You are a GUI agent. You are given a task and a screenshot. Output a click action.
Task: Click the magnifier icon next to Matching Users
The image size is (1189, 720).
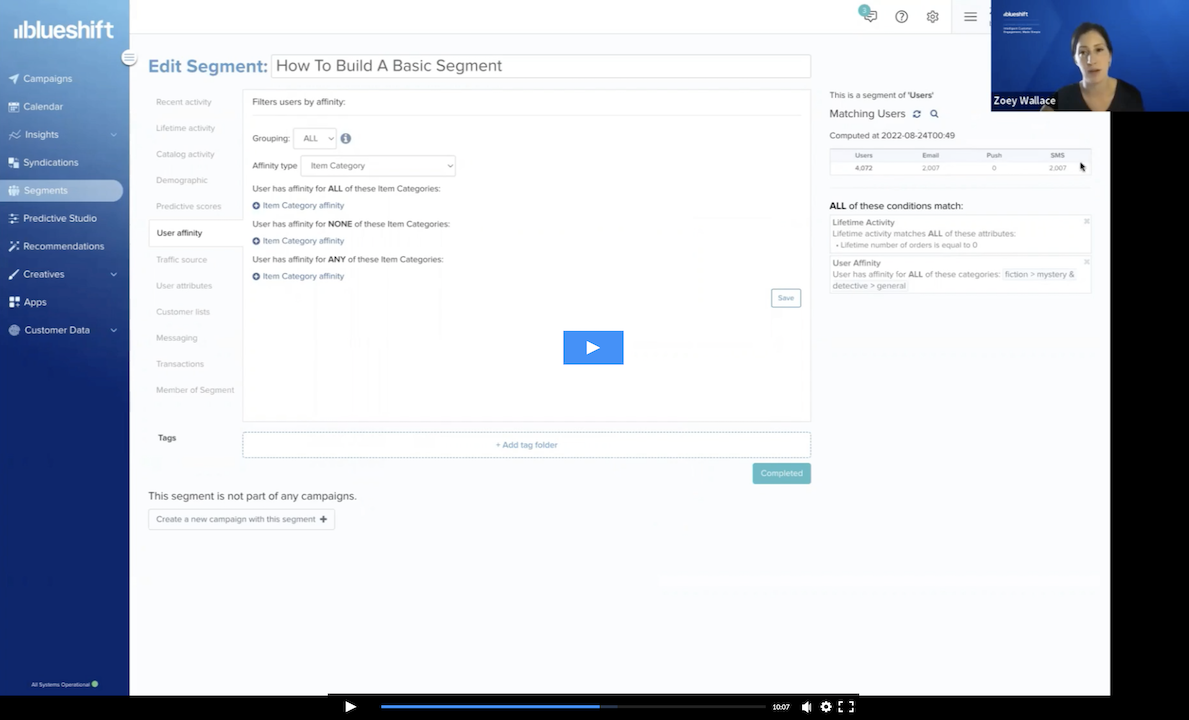934,114
